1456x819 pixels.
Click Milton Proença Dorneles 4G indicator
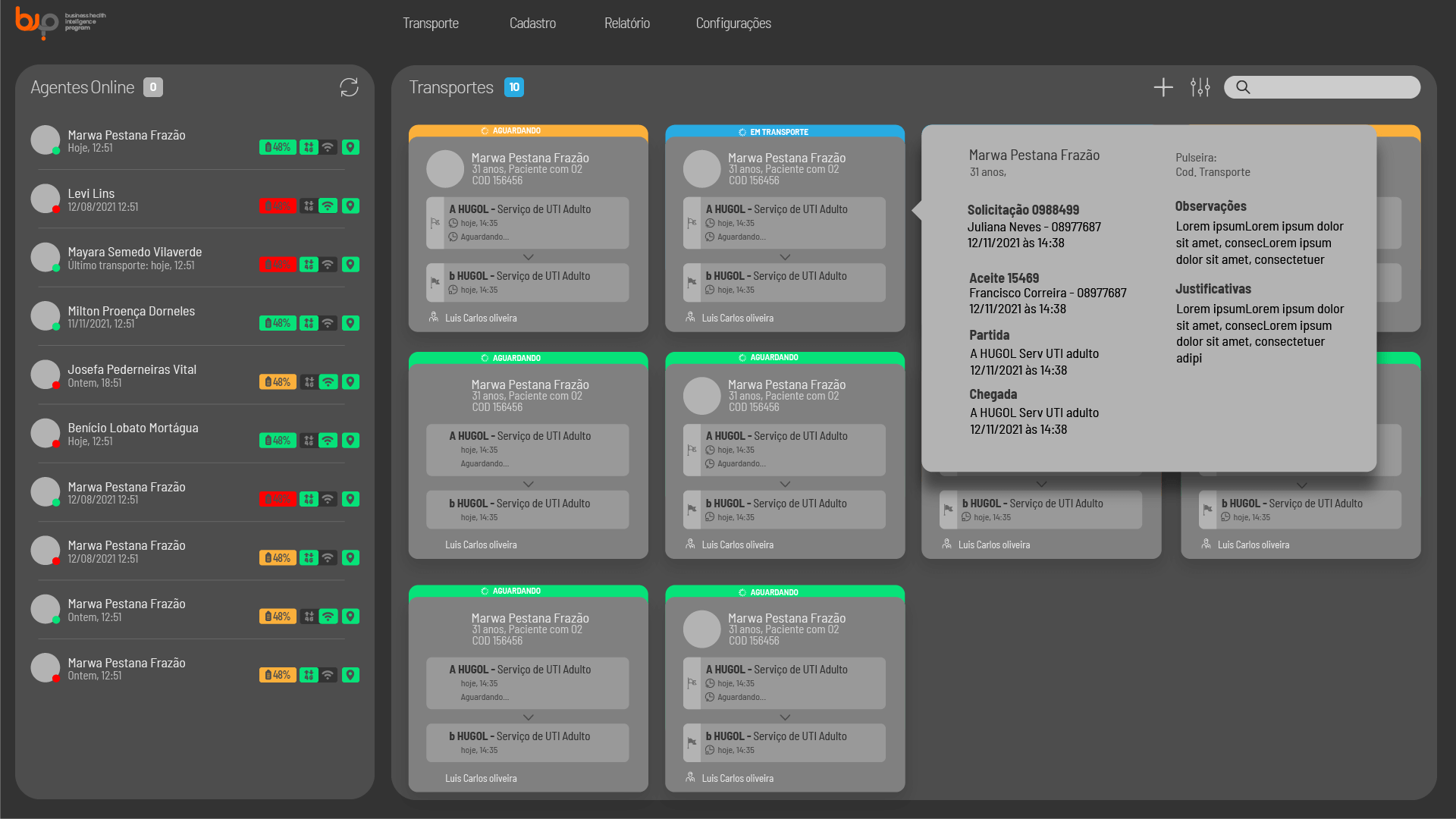pyautogui.click(x=309, y=323)
